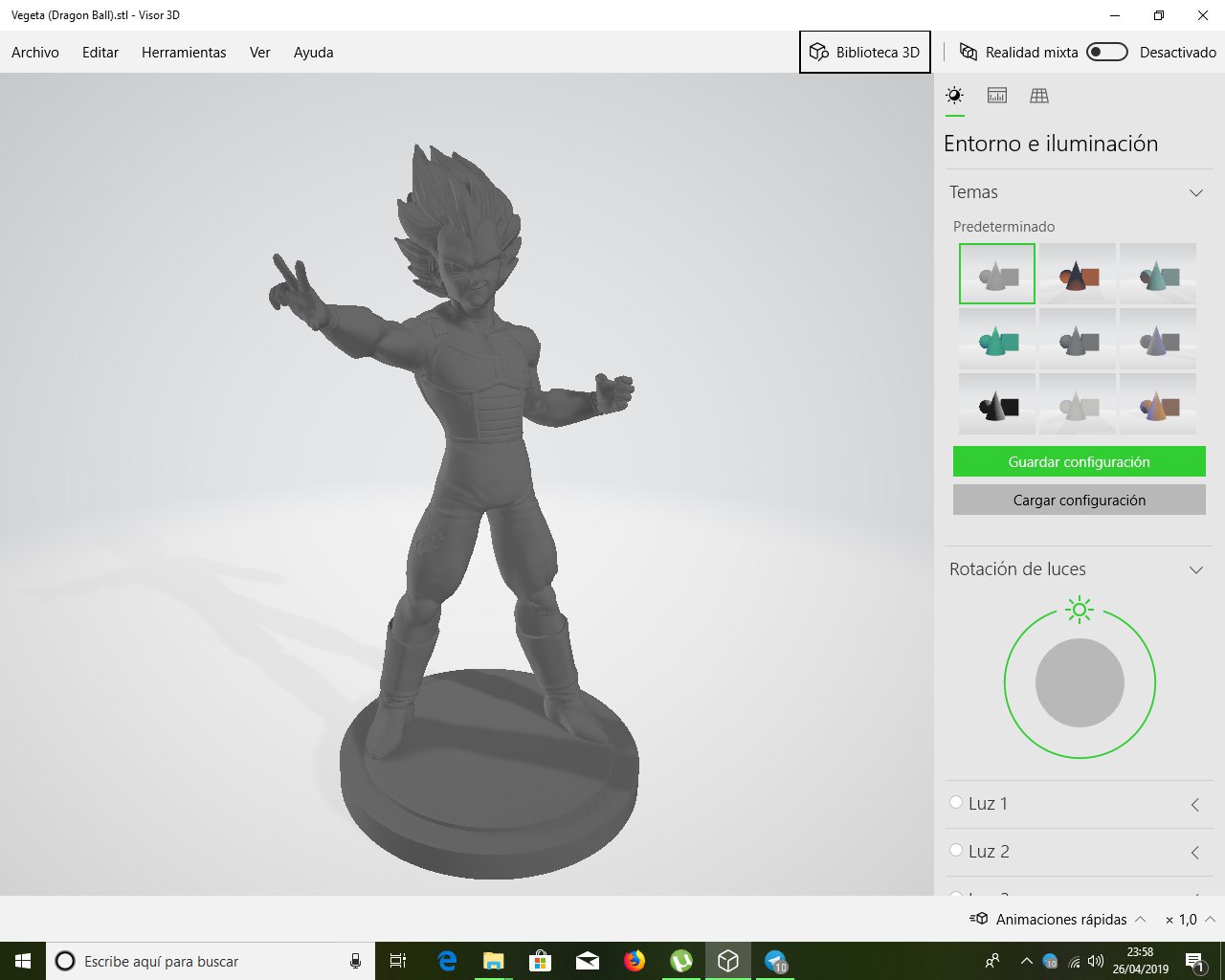
Task: Collapse the Temas section
Action: pos(1195,192)
